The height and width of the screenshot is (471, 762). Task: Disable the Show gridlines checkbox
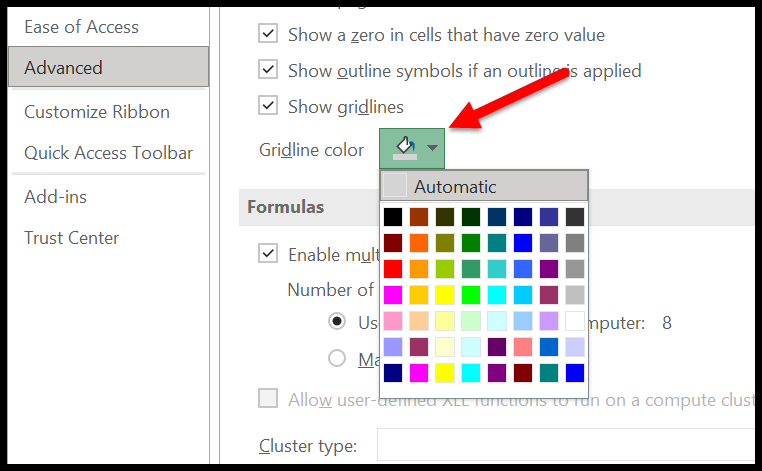268,105
